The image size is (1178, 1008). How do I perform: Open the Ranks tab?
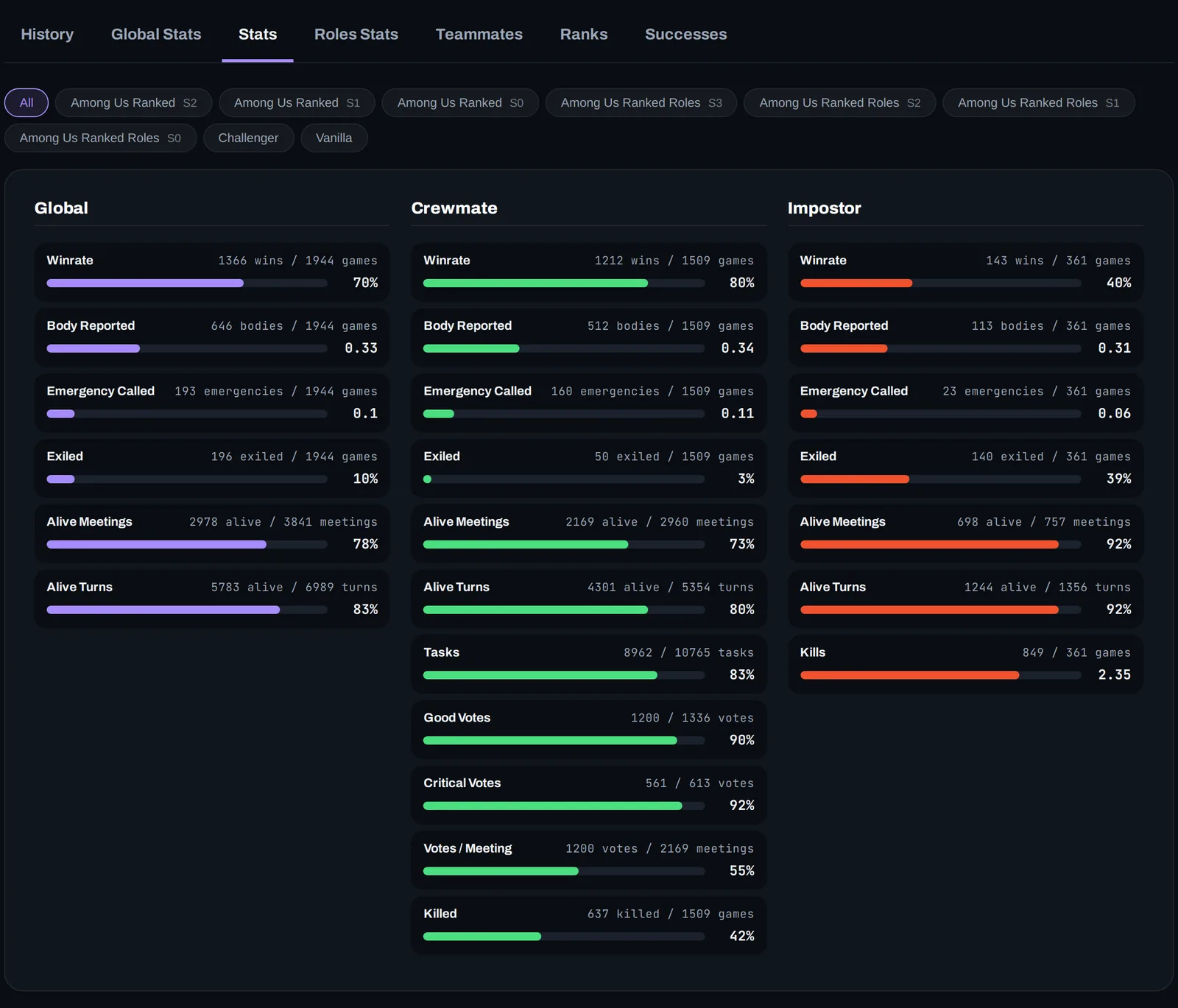tap(584, 35)
